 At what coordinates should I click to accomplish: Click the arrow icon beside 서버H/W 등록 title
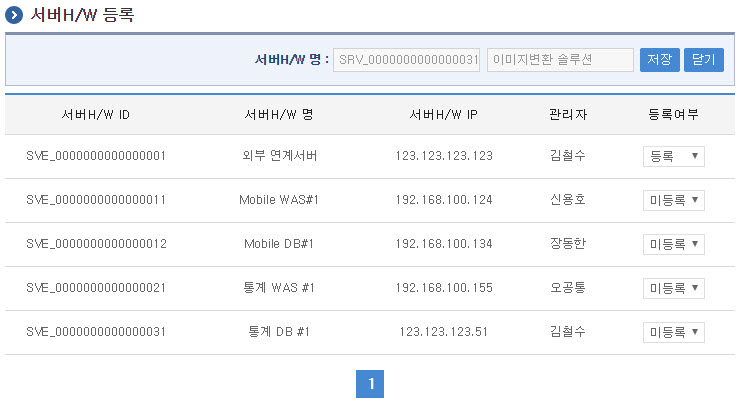pos(15,15)
